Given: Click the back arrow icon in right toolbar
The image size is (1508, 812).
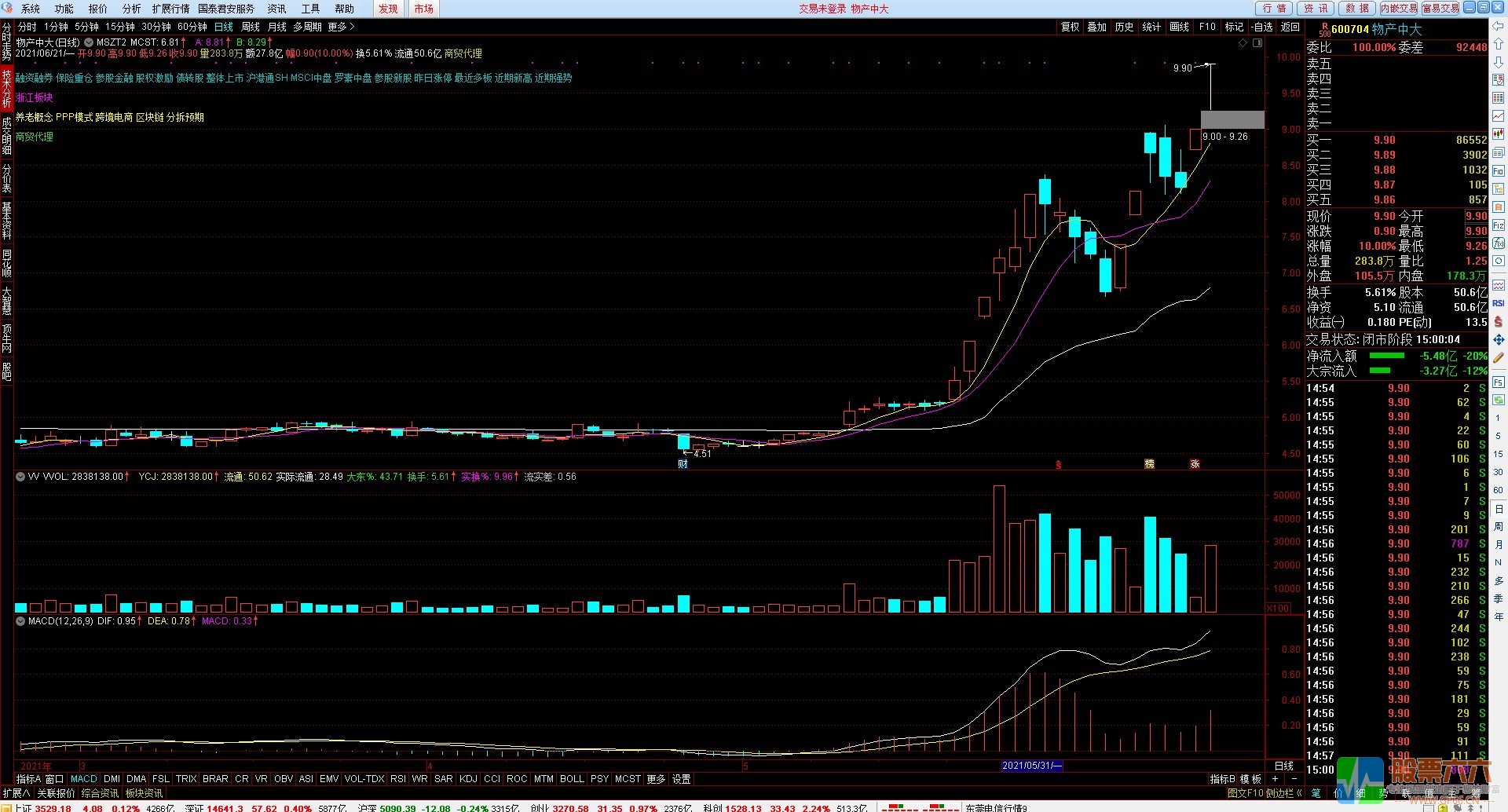Looking at the screenshot, I should pos(1498,27).
